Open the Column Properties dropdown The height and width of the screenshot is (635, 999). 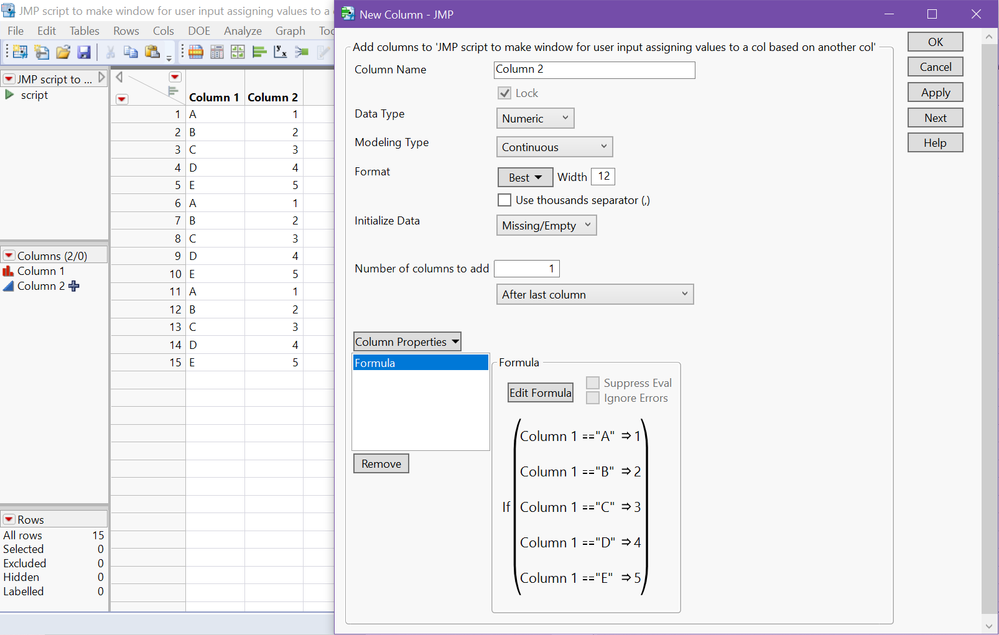tap(407, 342)
